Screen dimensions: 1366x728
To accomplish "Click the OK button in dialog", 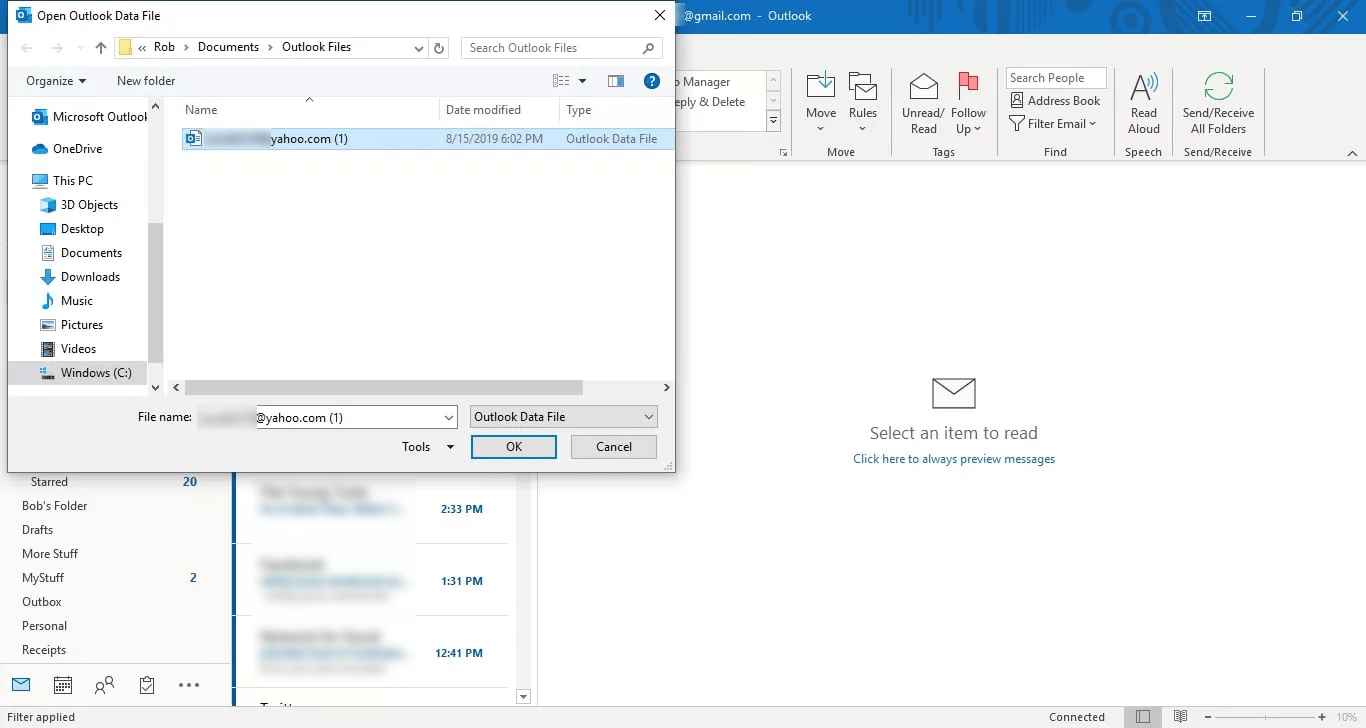I will pos(514,447).
